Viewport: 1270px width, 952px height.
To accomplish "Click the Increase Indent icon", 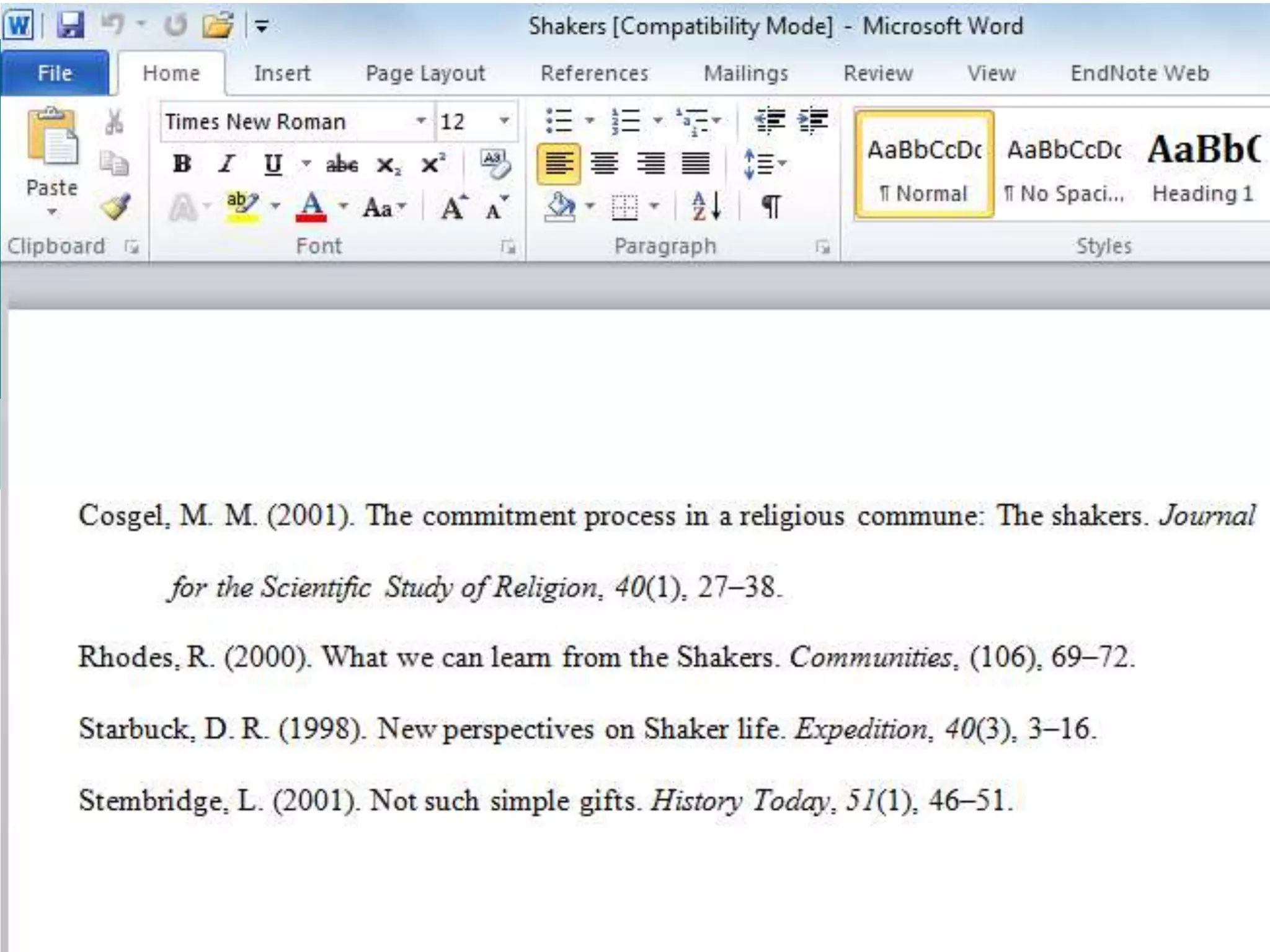I will coord(813,121).
